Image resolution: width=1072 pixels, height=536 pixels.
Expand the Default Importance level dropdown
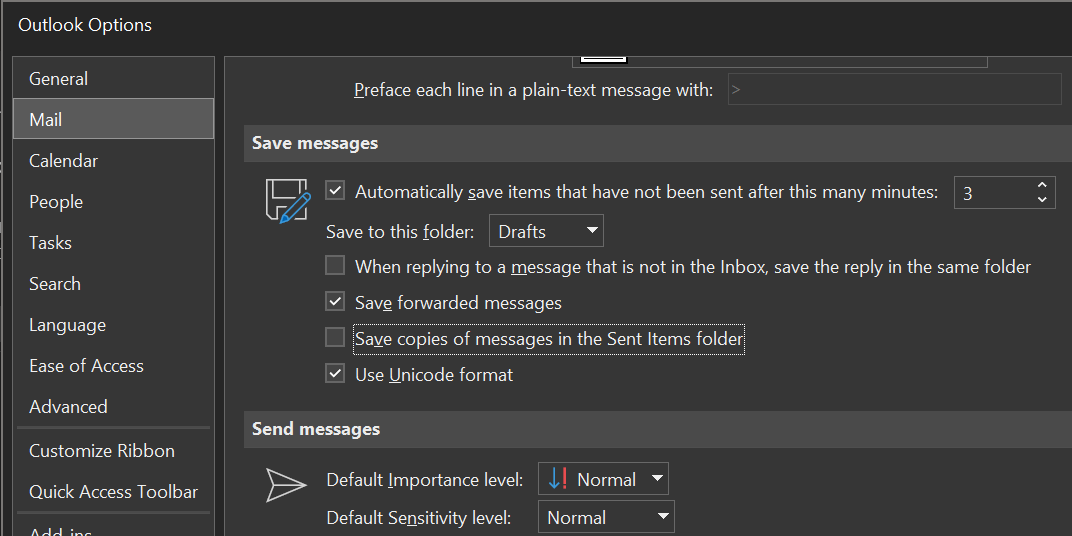coord(603,479)
